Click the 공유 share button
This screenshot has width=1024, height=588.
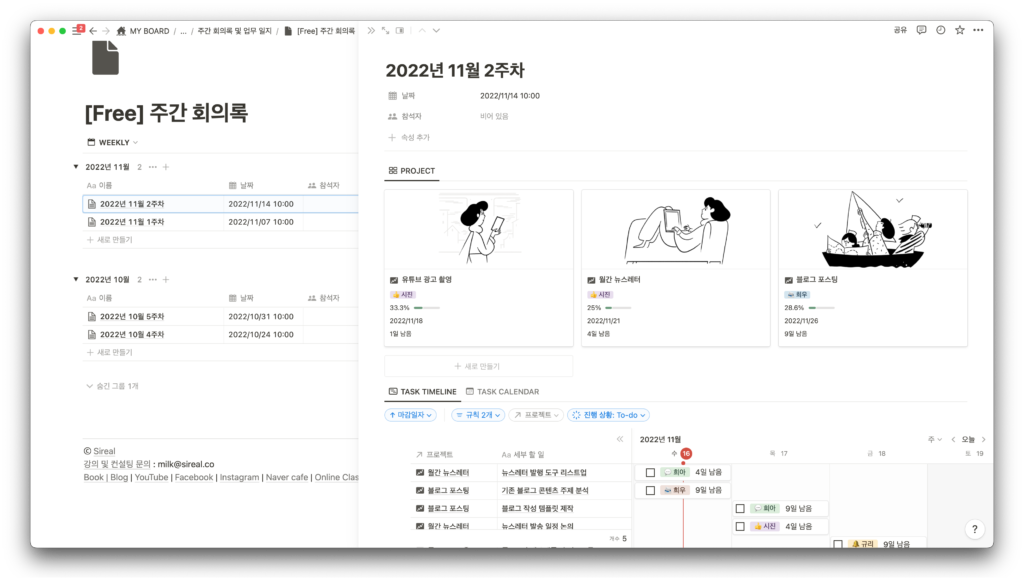coord(900,30)
